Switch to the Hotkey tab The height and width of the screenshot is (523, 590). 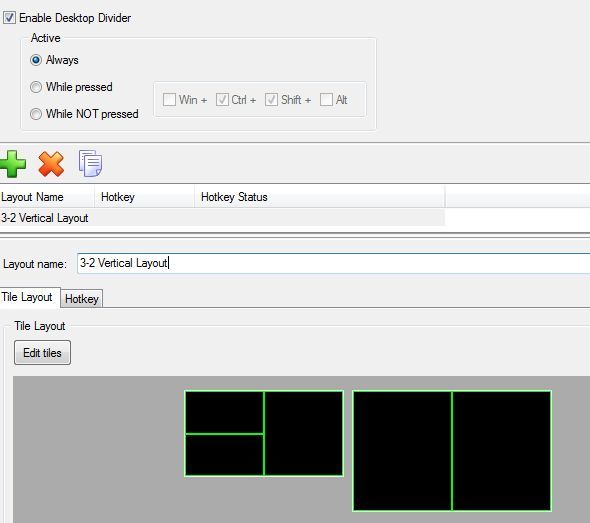(x=82, y=299)
